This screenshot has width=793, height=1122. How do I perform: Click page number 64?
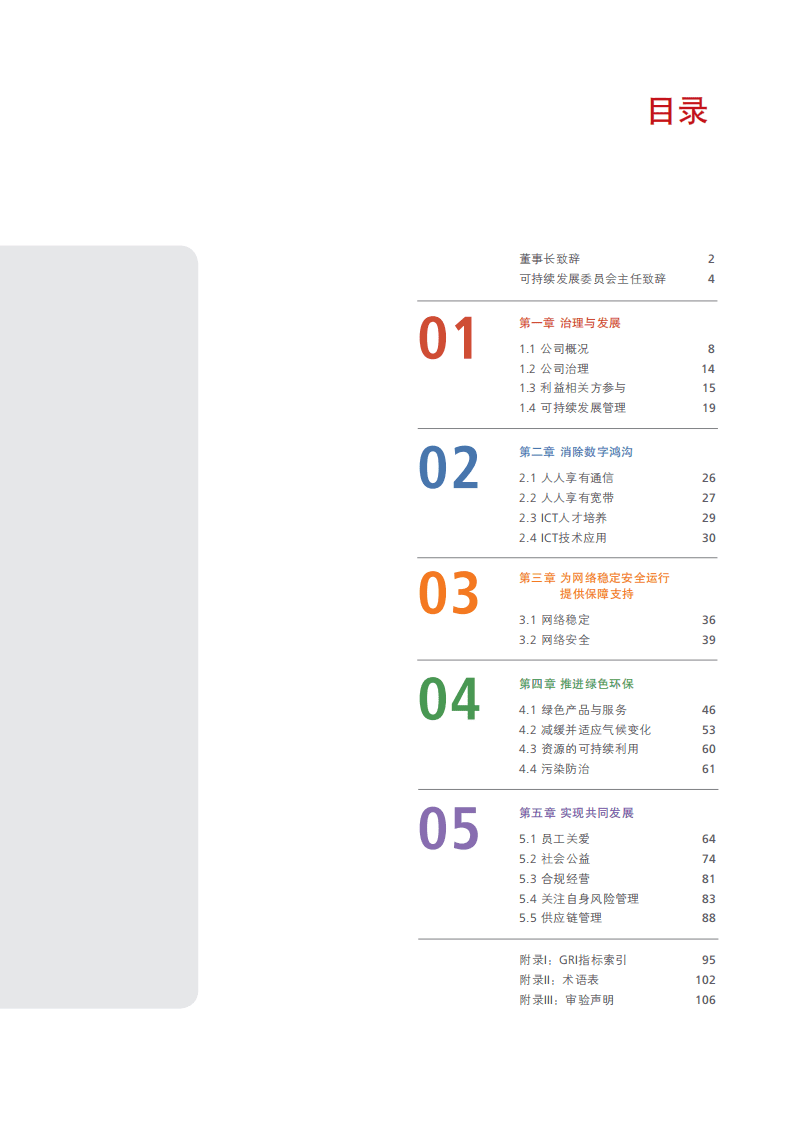click(709, 839)
